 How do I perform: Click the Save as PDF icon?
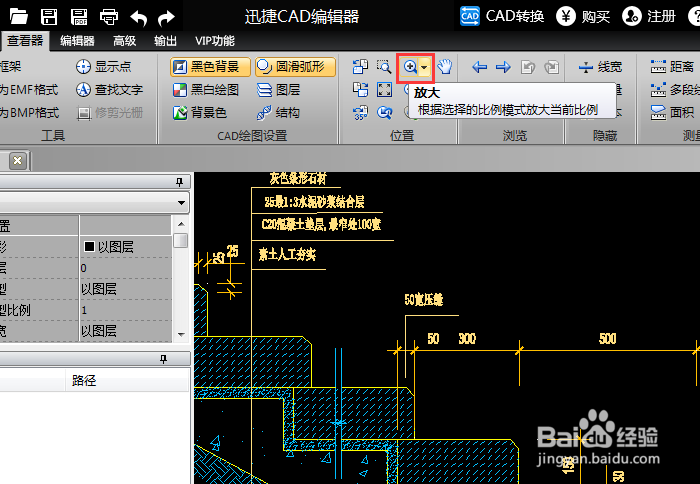click(x=79, y=17)
